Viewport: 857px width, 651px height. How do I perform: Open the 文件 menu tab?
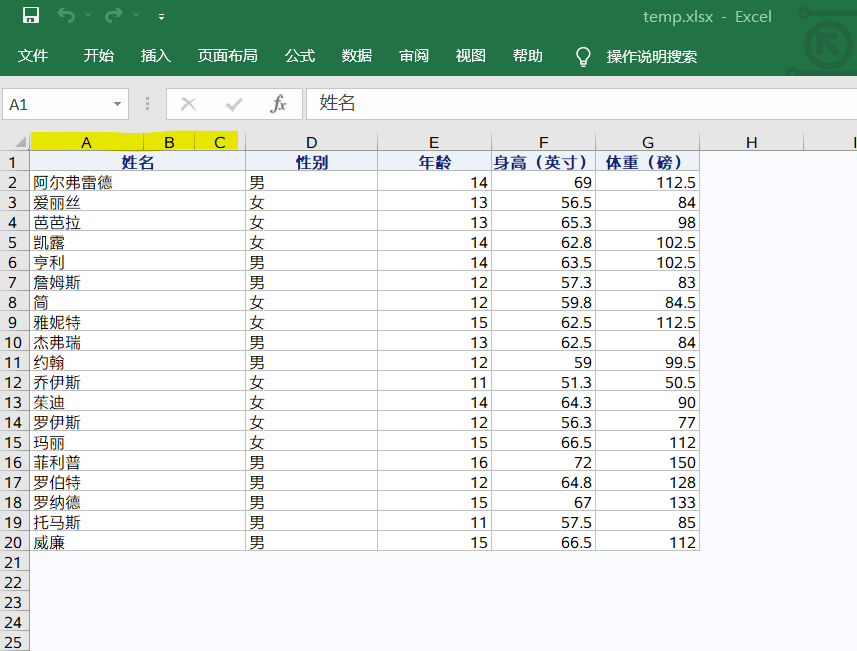tap(33, 56)
